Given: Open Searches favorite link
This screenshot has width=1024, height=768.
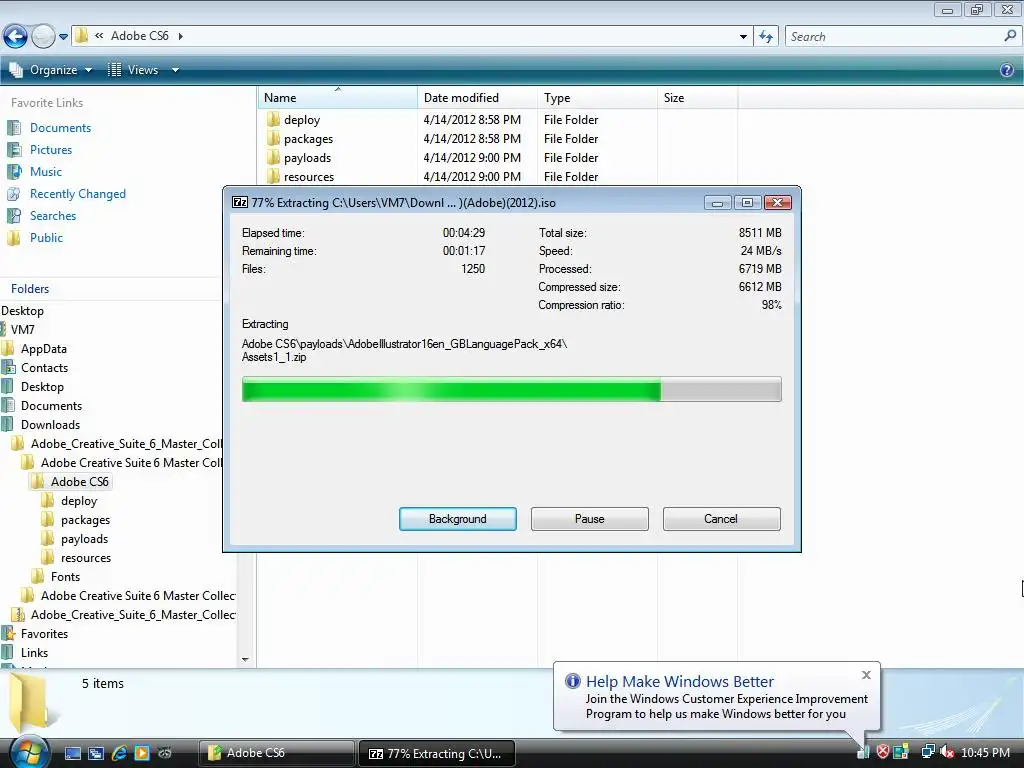Looking at the screenshot, I should point(53,216).
